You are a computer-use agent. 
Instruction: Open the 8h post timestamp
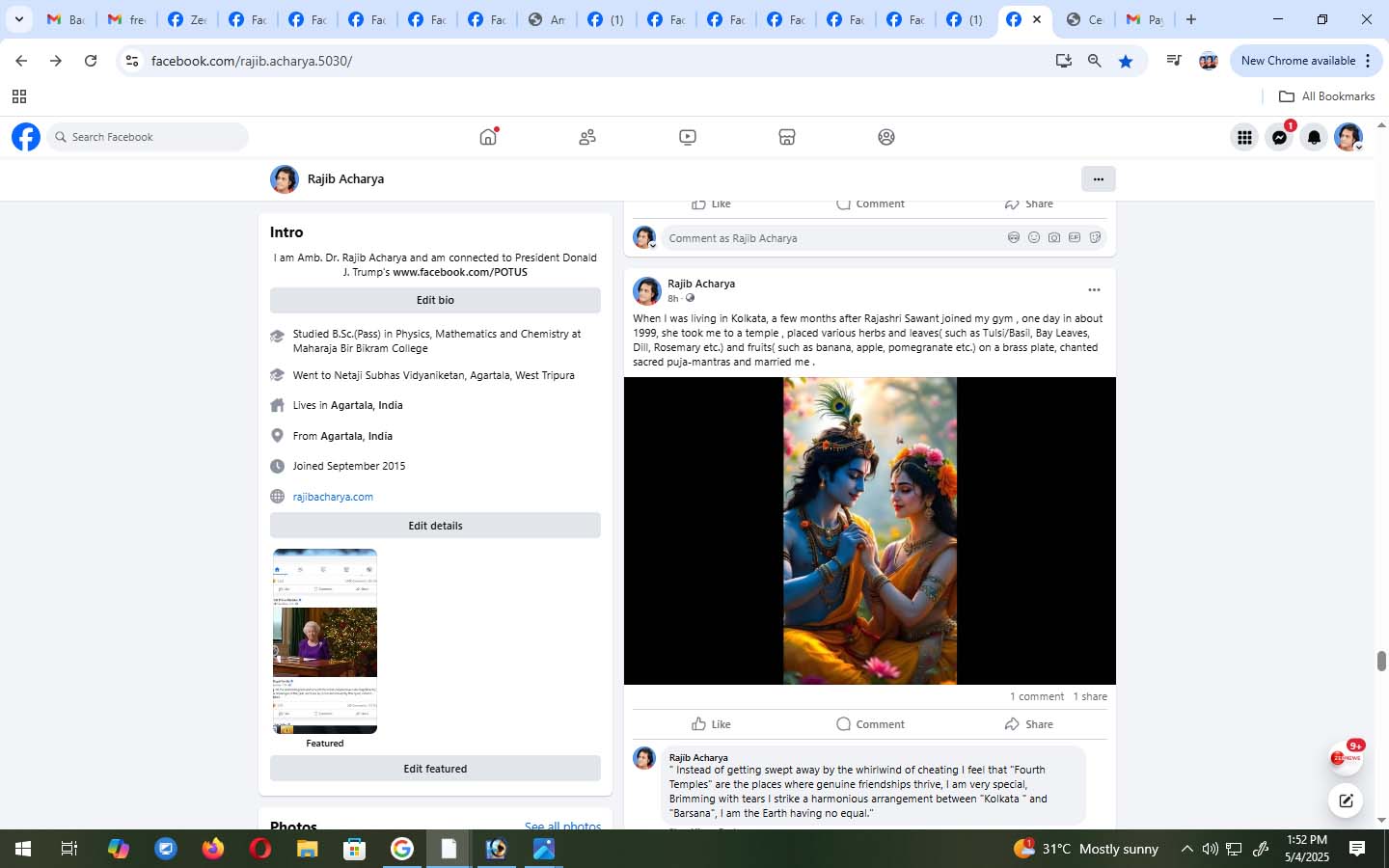[x=673, y=298]
